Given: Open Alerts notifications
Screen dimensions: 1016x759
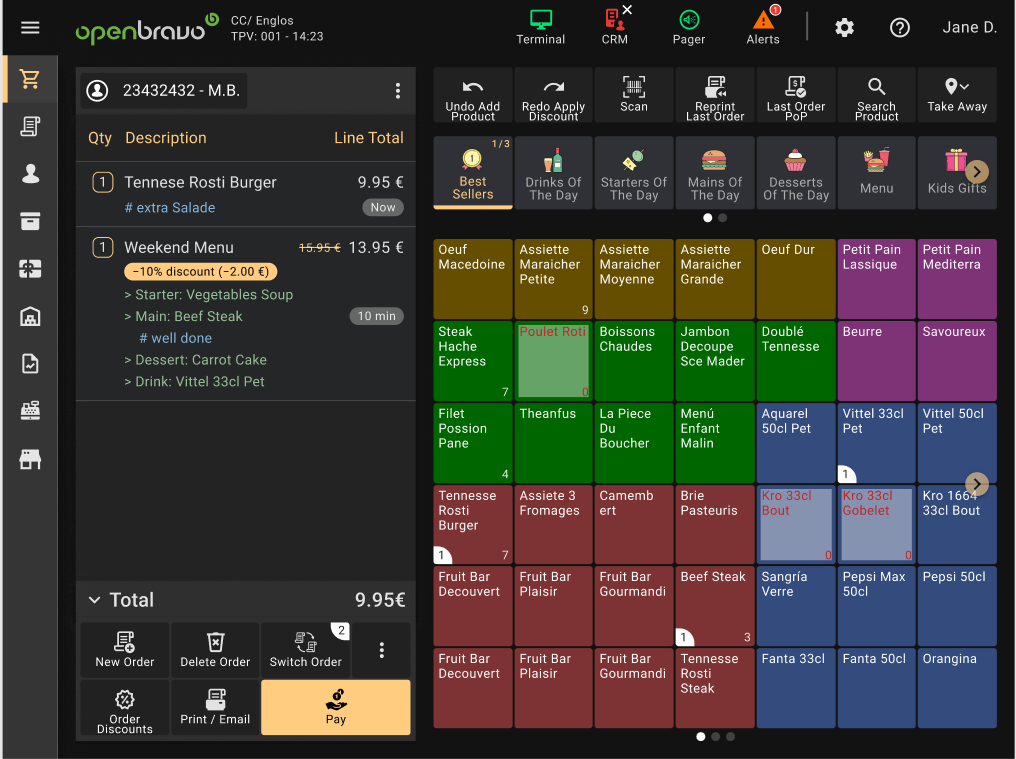Looking at the screenshot, I should click(x=763, y=27).
